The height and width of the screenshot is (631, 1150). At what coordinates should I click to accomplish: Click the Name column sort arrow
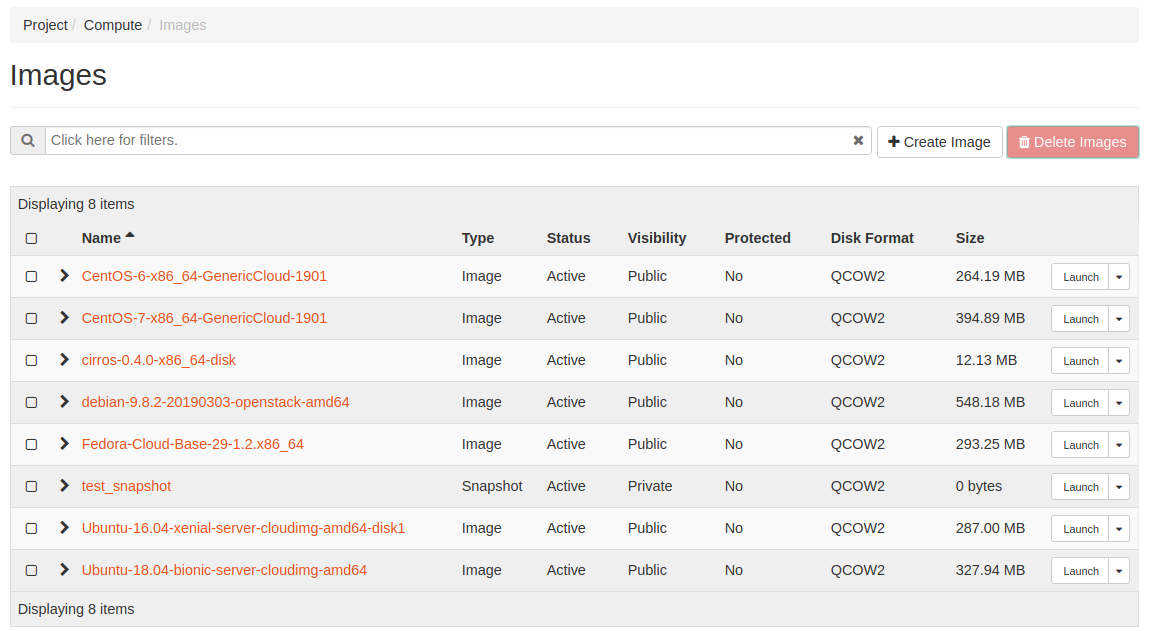point(130,237)
